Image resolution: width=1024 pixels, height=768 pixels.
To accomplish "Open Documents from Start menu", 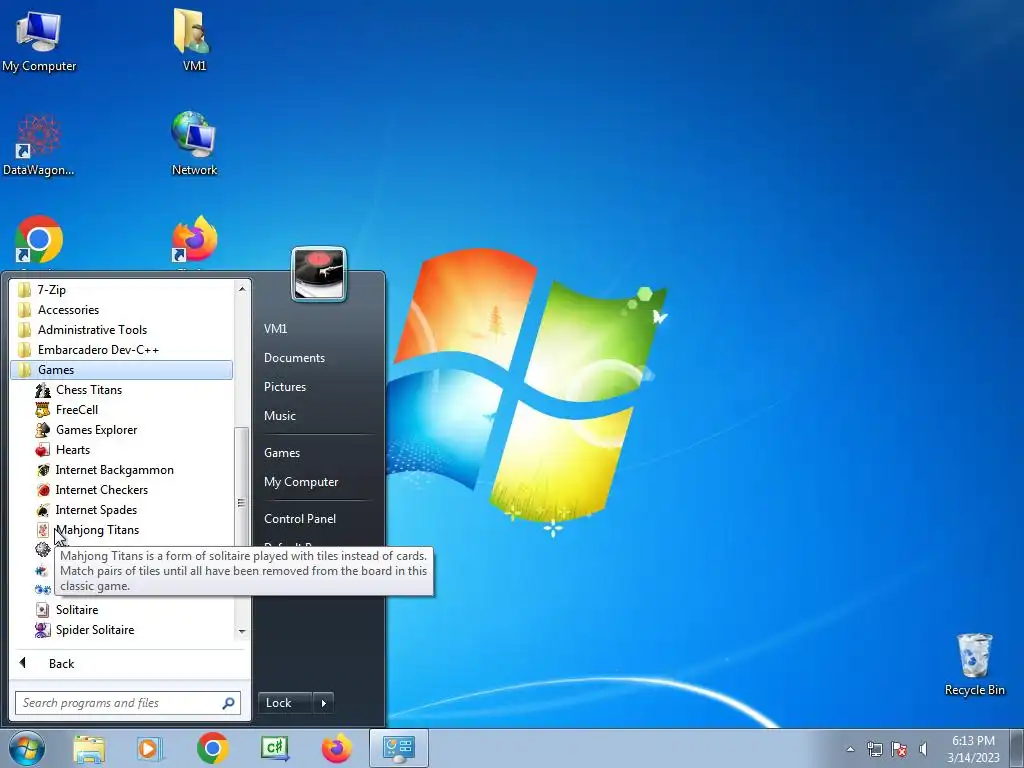I will (x=295, y=358).
